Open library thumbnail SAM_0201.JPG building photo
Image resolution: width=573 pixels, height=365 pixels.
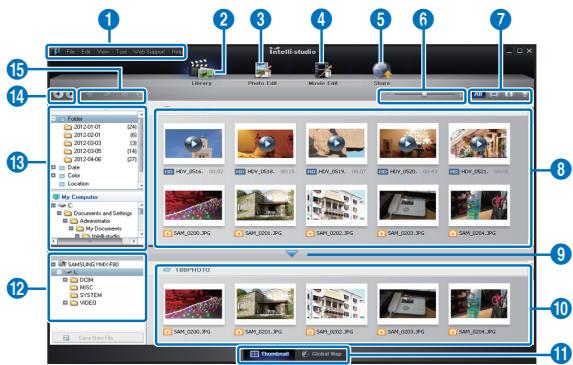coord(265,205)
